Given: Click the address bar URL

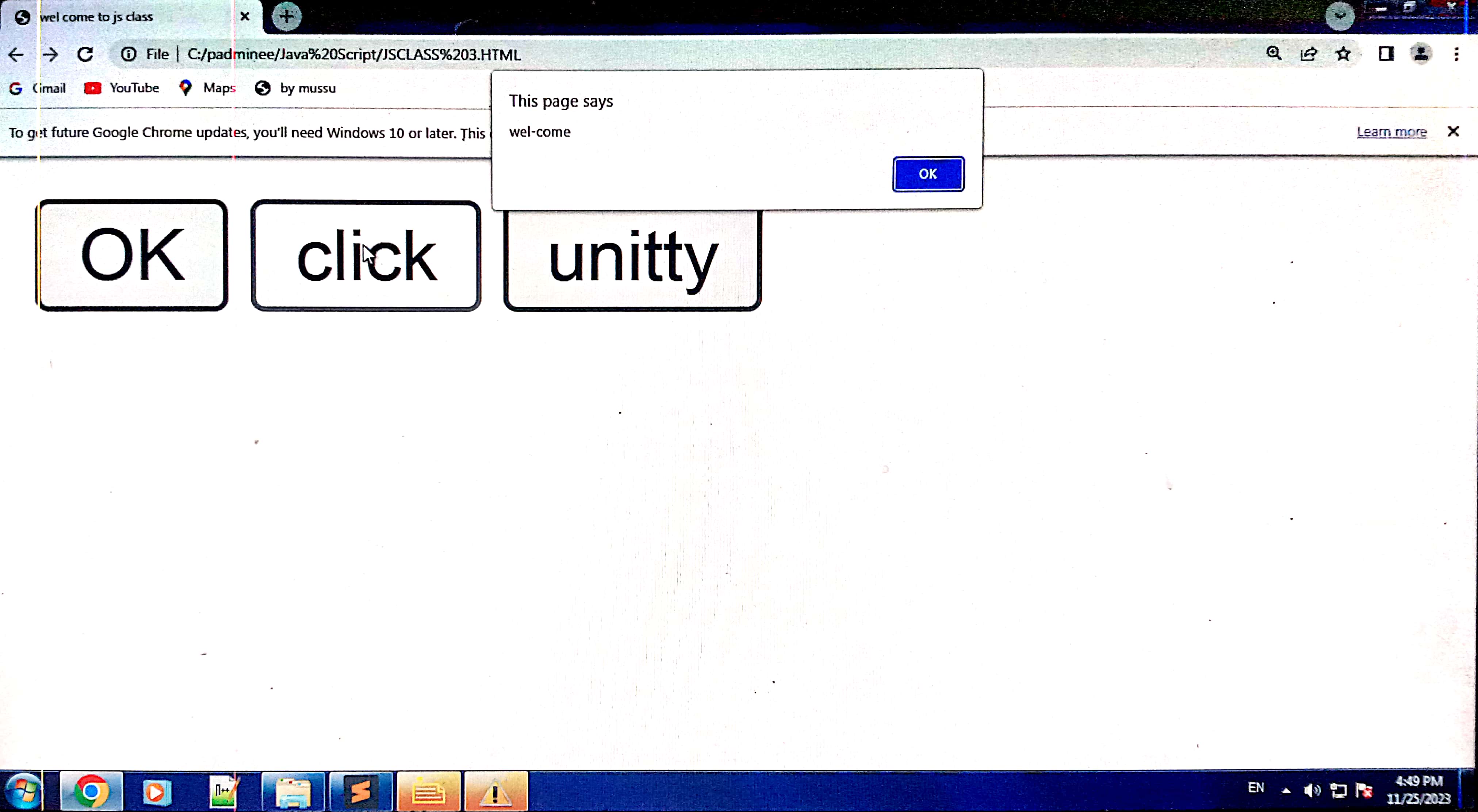Looking at the screenshot, I should 353,54.
